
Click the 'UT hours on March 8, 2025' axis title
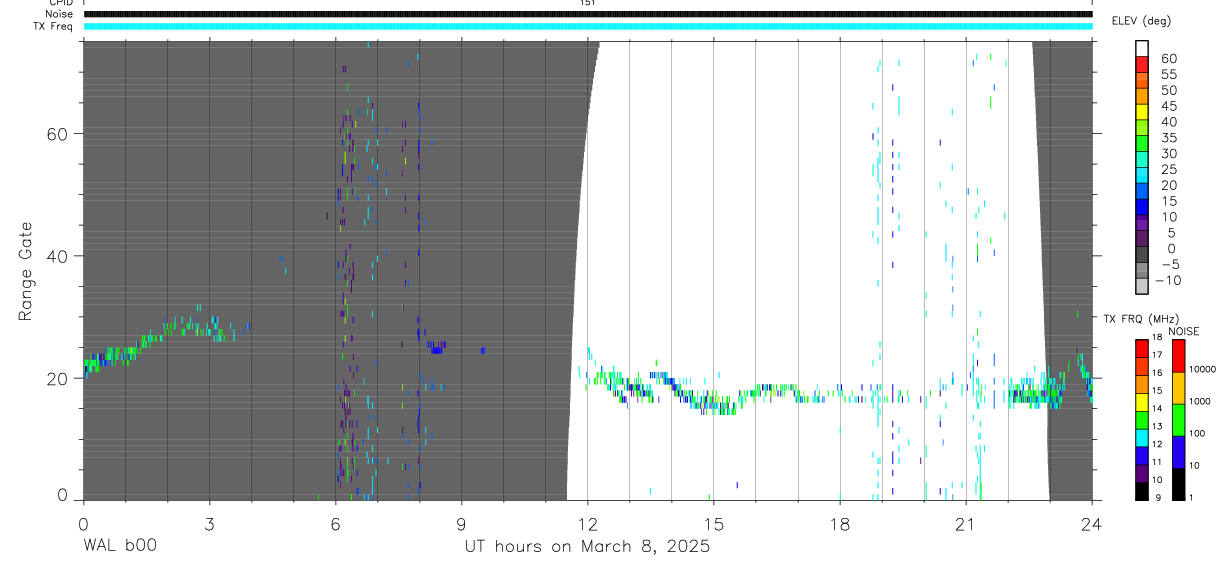click(x=587, y=547)
